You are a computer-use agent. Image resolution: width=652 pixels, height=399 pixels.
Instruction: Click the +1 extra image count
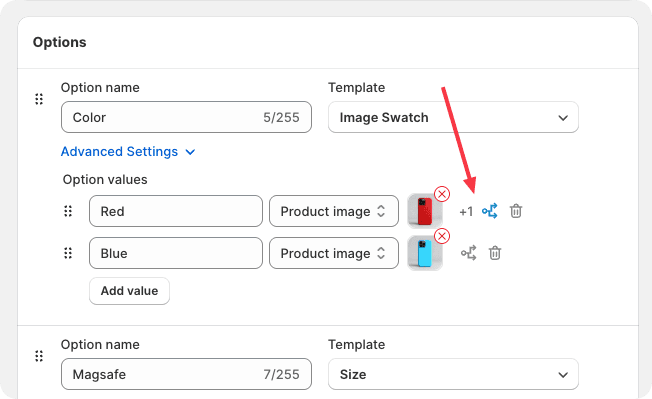click(466, 212)
